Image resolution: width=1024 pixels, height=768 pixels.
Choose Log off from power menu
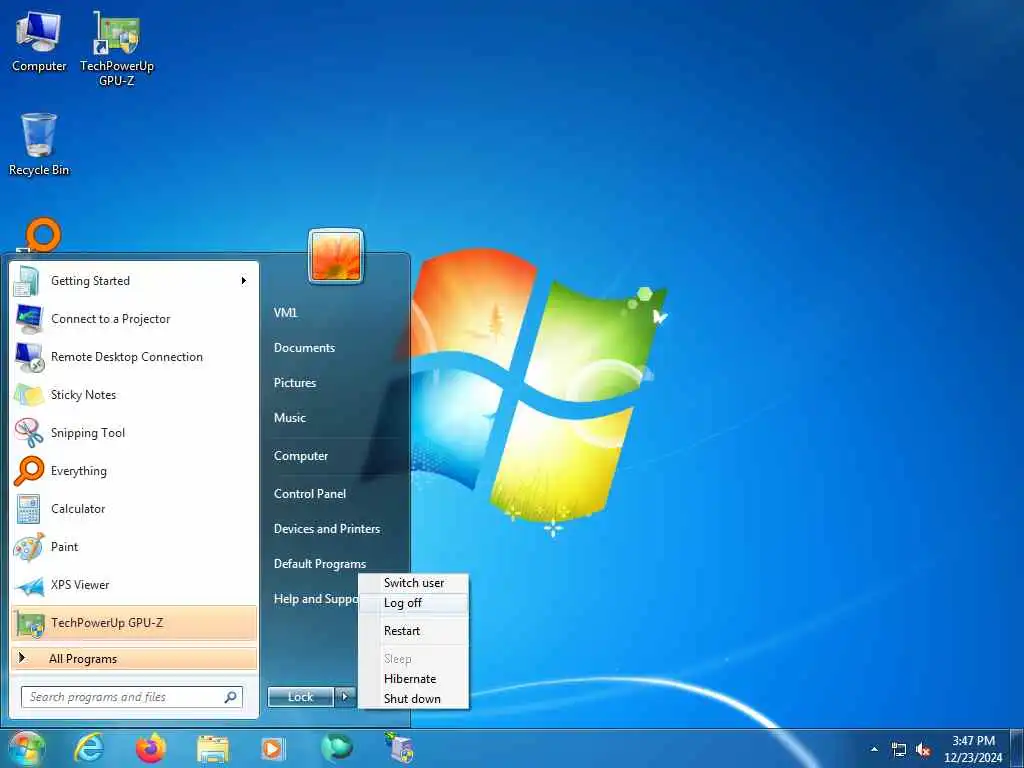coord(413,603)
